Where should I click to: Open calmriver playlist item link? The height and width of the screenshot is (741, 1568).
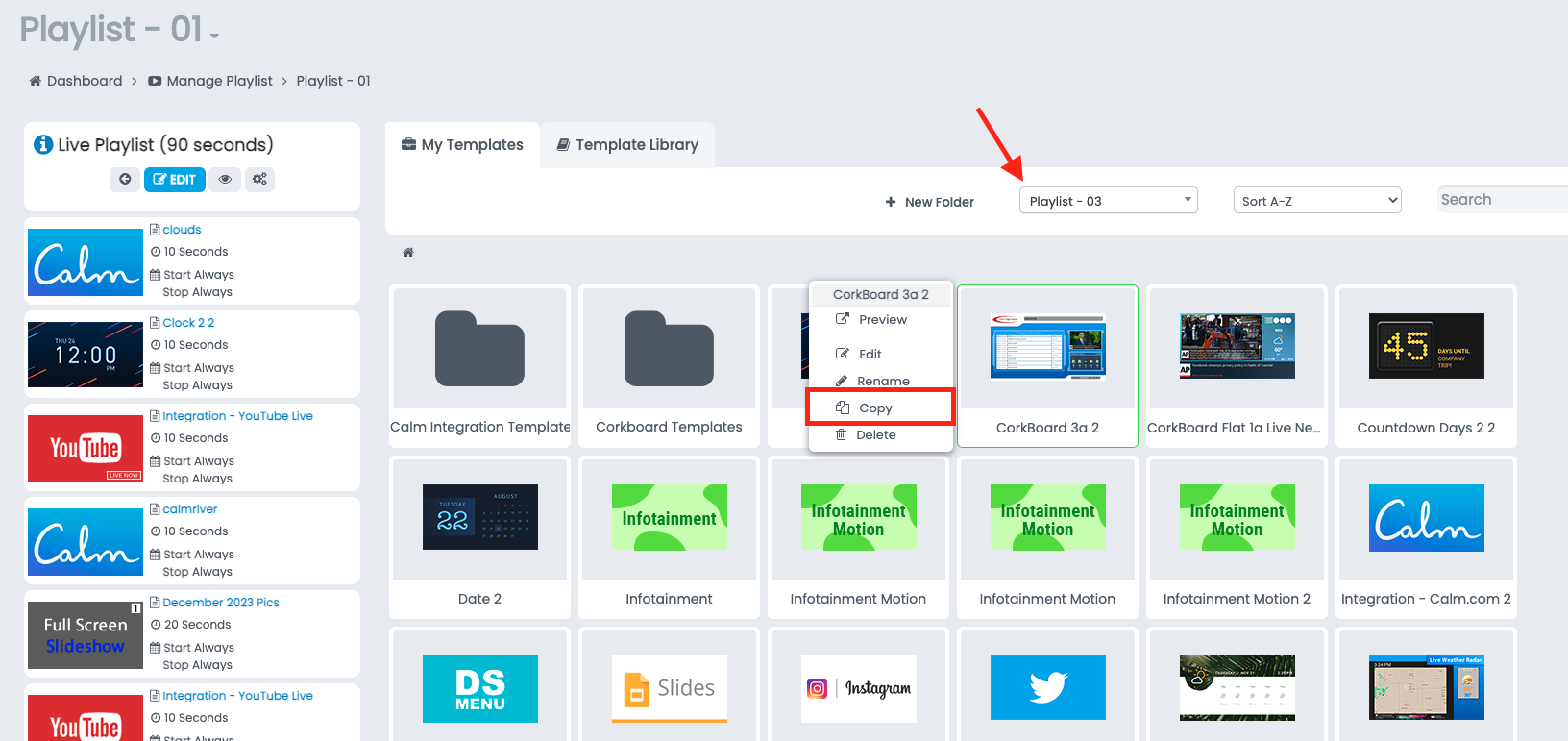pos(190,509)
